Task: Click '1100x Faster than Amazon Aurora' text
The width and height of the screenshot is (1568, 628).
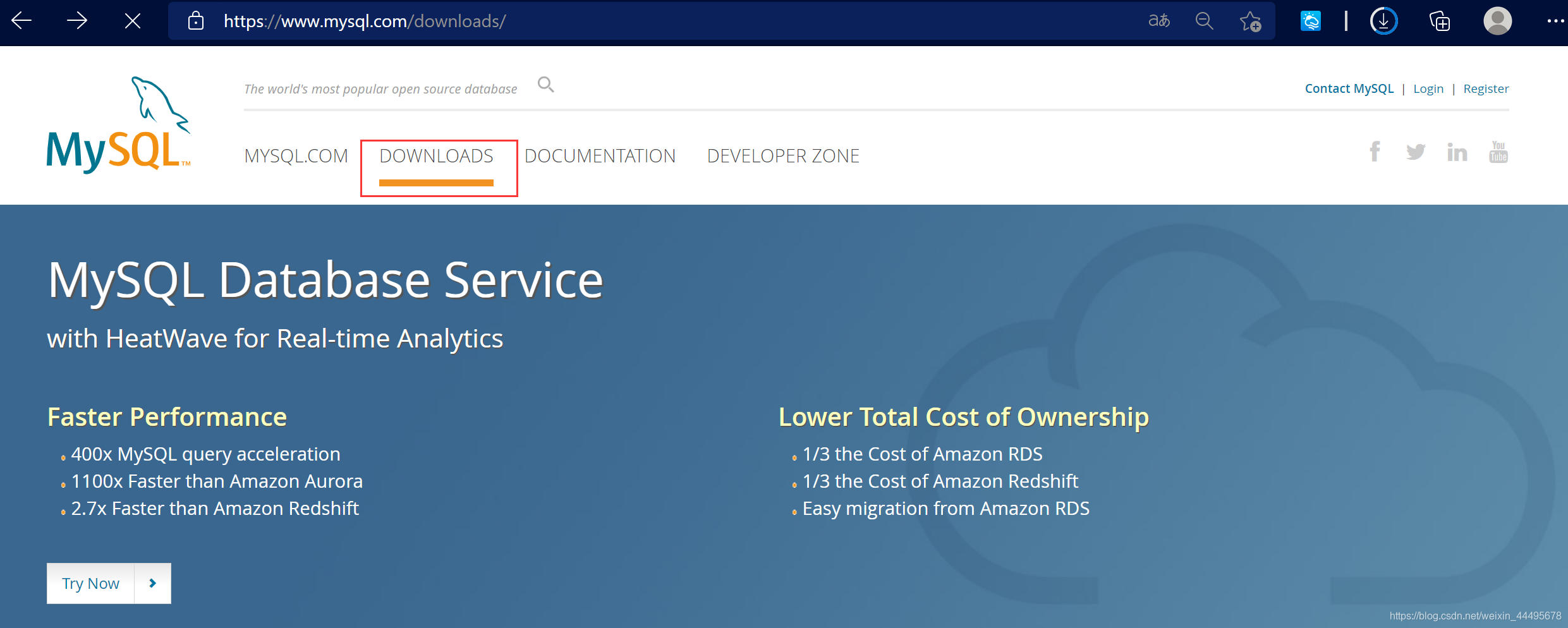Action: [x=217, y=481]
